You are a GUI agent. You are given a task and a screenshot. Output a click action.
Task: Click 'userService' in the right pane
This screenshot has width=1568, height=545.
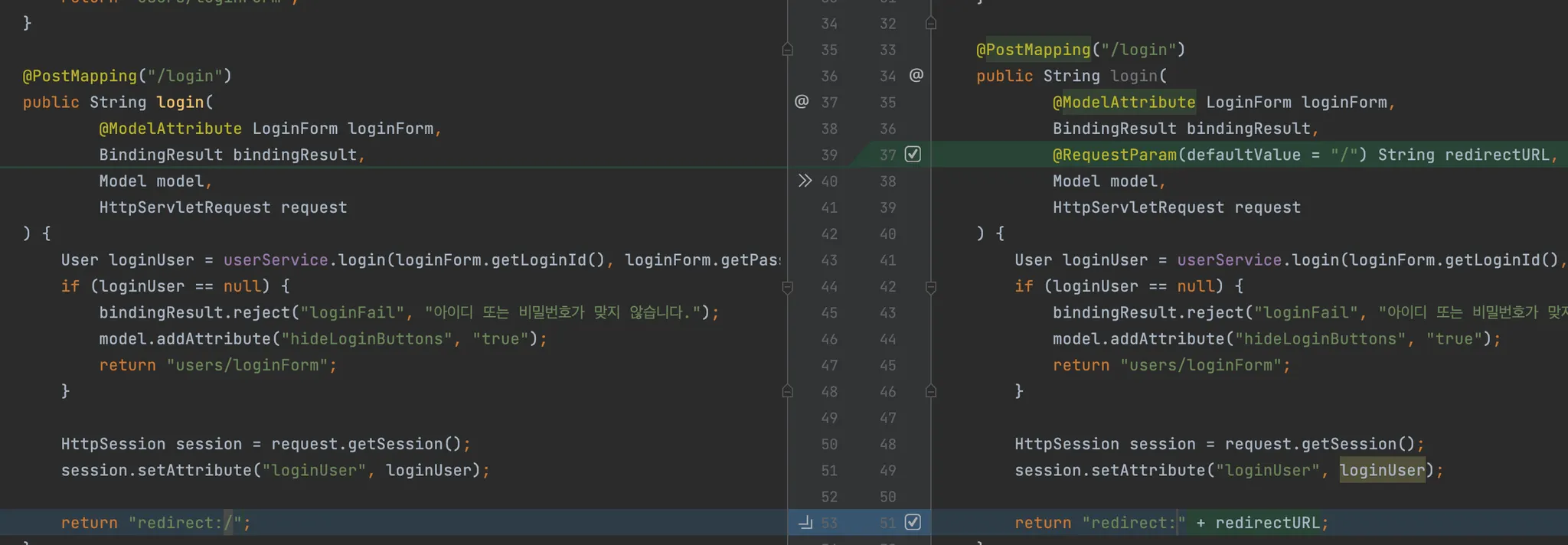[x=1230, y=260]
